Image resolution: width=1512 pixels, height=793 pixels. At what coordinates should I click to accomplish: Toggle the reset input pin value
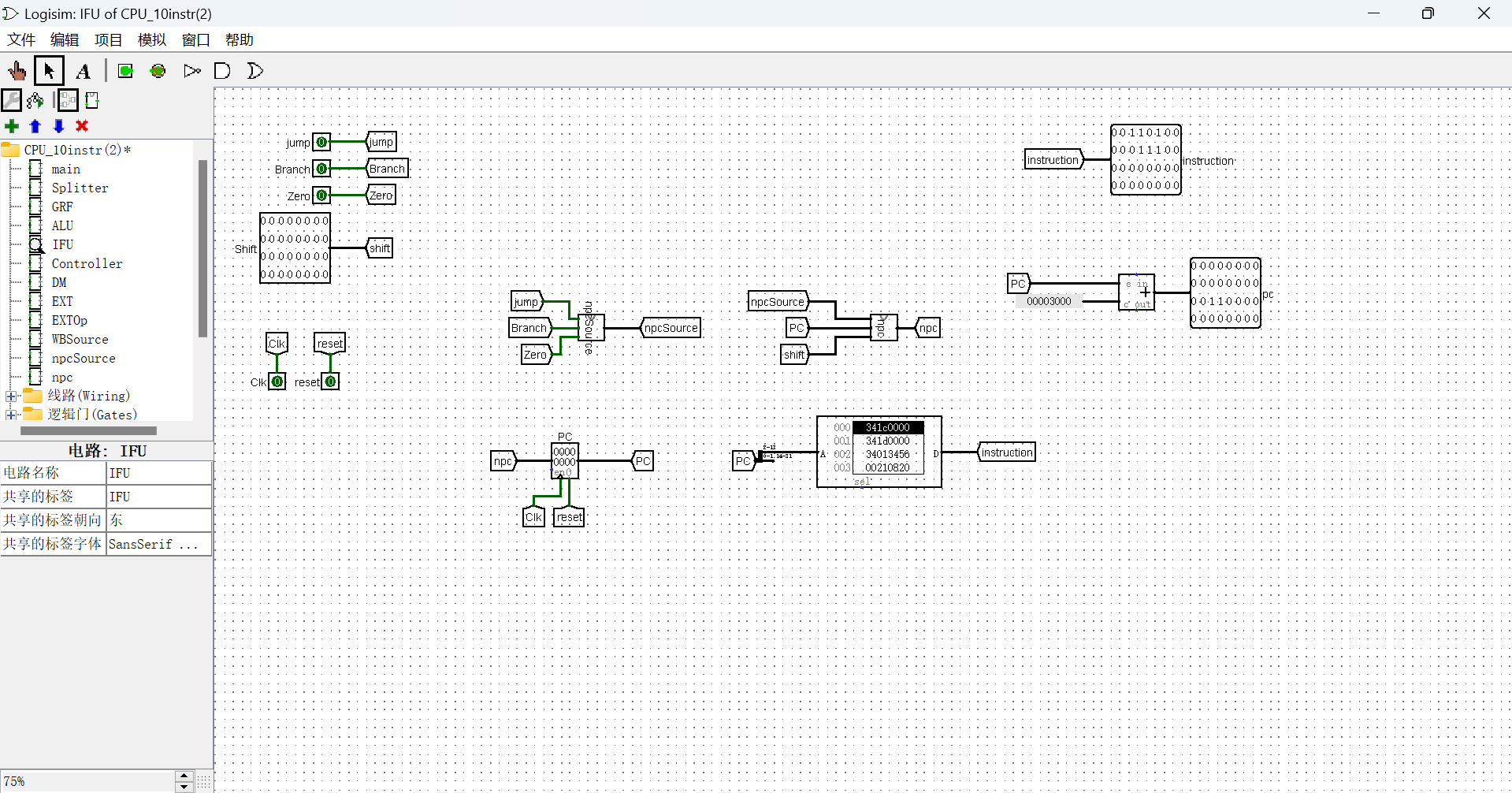[x=331, y=382]
